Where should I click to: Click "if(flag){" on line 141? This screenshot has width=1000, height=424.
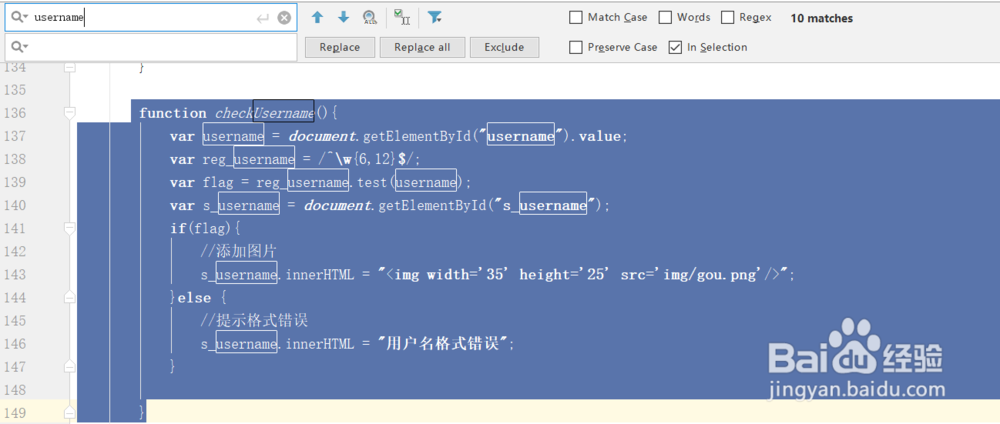pos(204,228)
